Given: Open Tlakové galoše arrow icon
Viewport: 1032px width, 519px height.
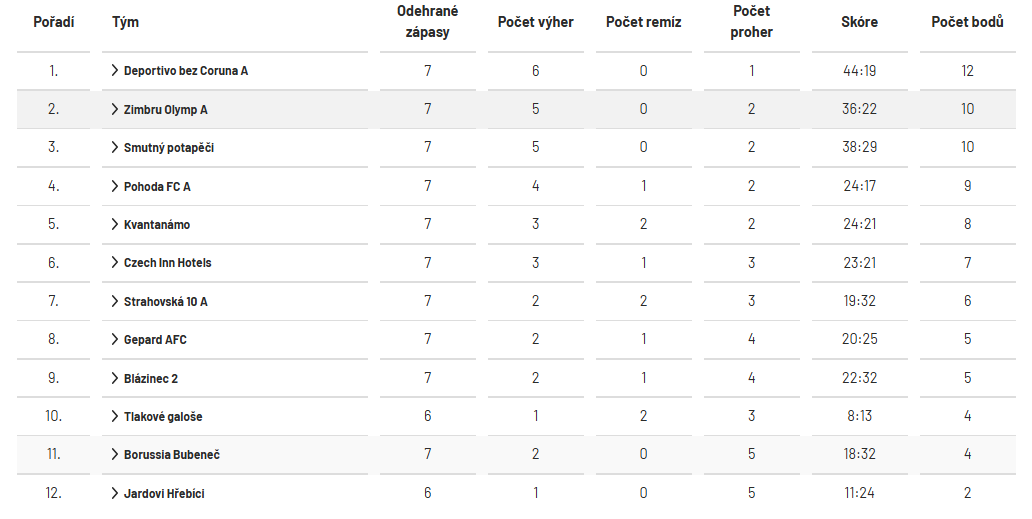Looking at the screenshot, I should [115, 416].
